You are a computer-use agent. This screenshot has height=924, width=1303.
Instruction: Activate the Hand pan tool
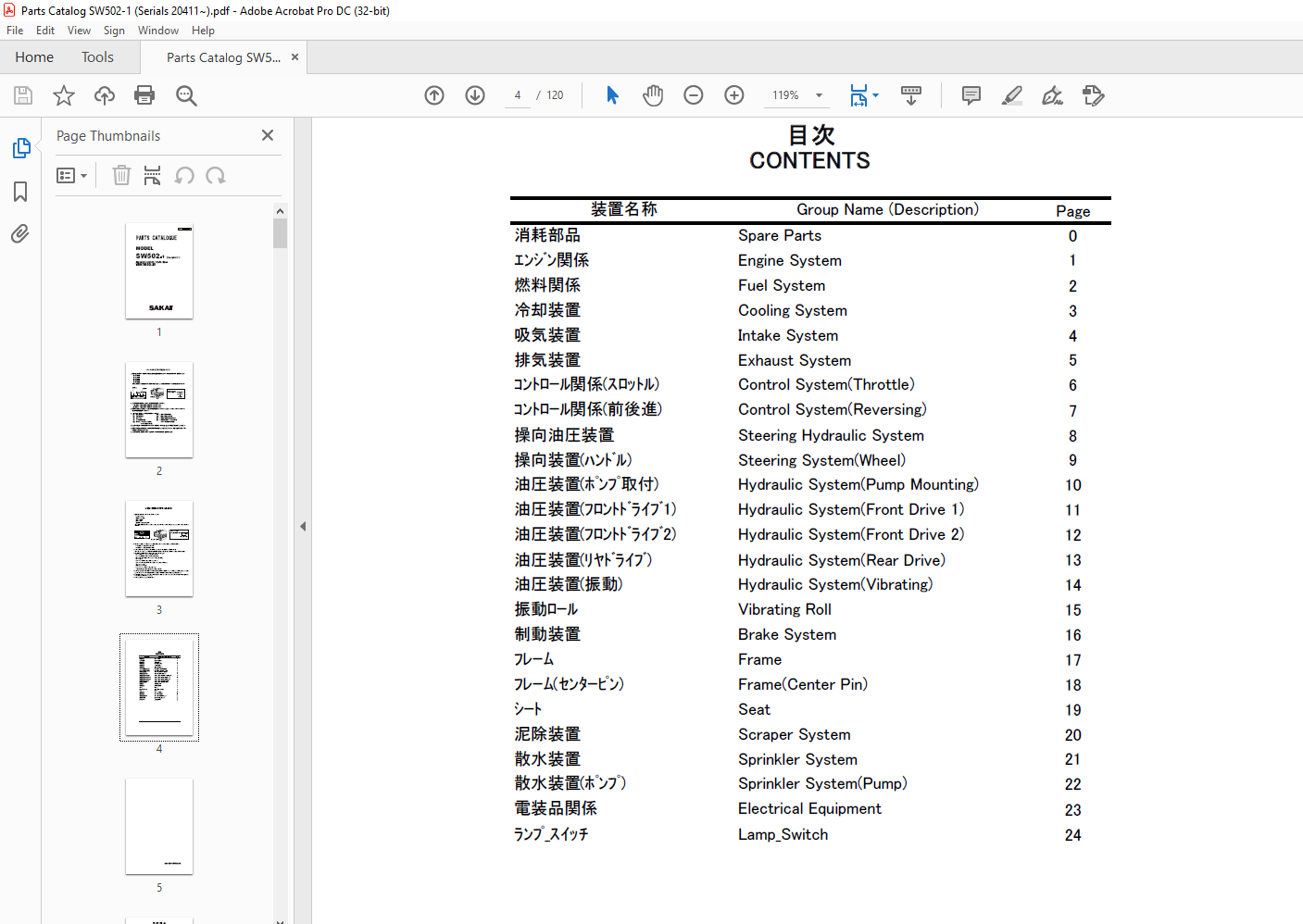[x=653, y=95]
